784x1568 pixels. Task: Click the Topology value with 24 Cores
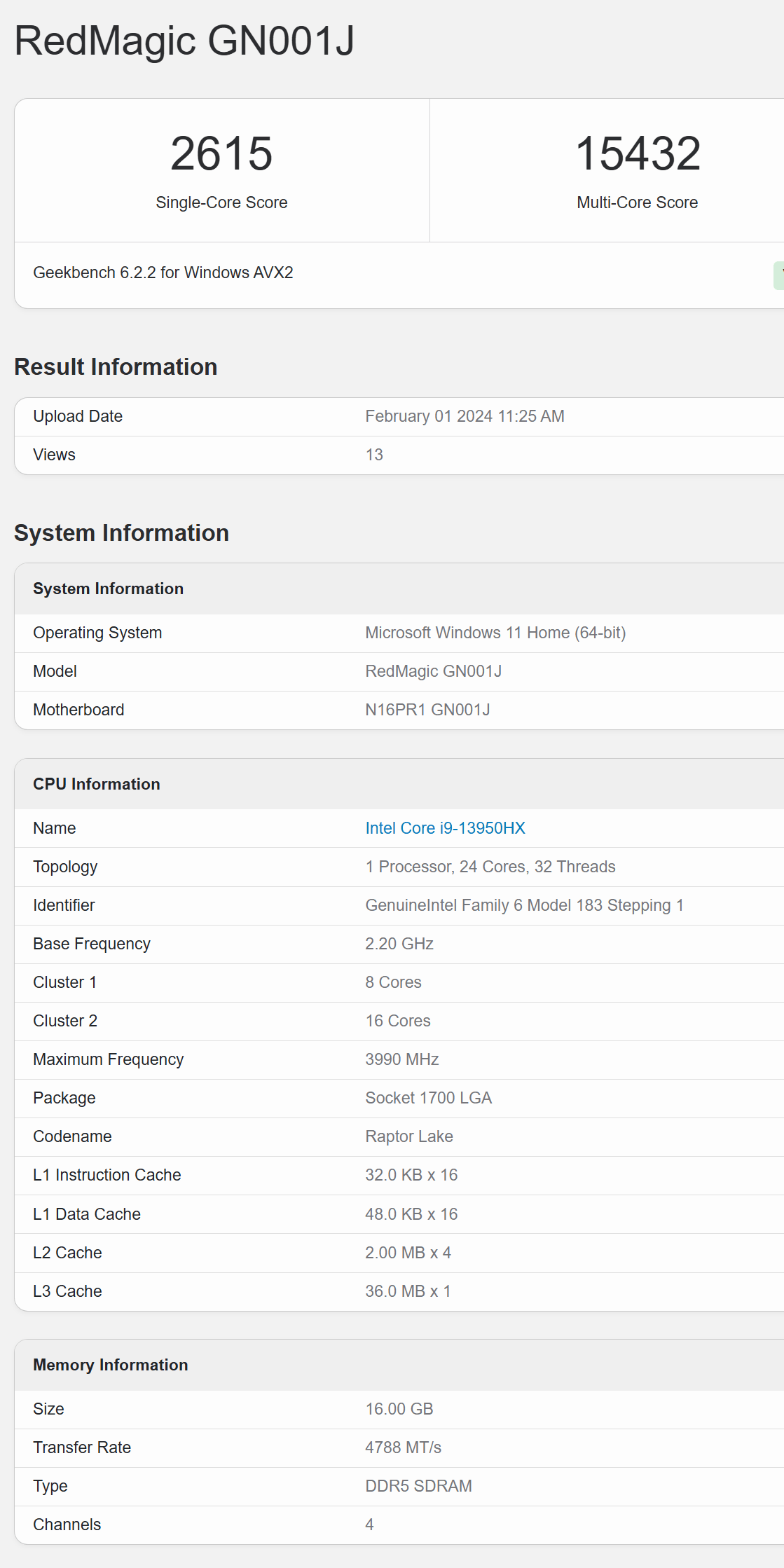490,867
